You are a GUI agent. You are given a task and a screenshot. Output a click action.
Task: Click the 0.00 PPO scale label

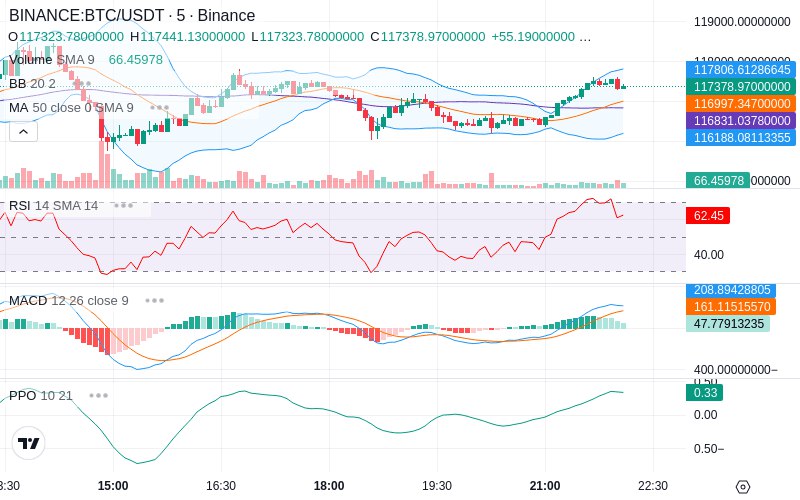(706, 415)
